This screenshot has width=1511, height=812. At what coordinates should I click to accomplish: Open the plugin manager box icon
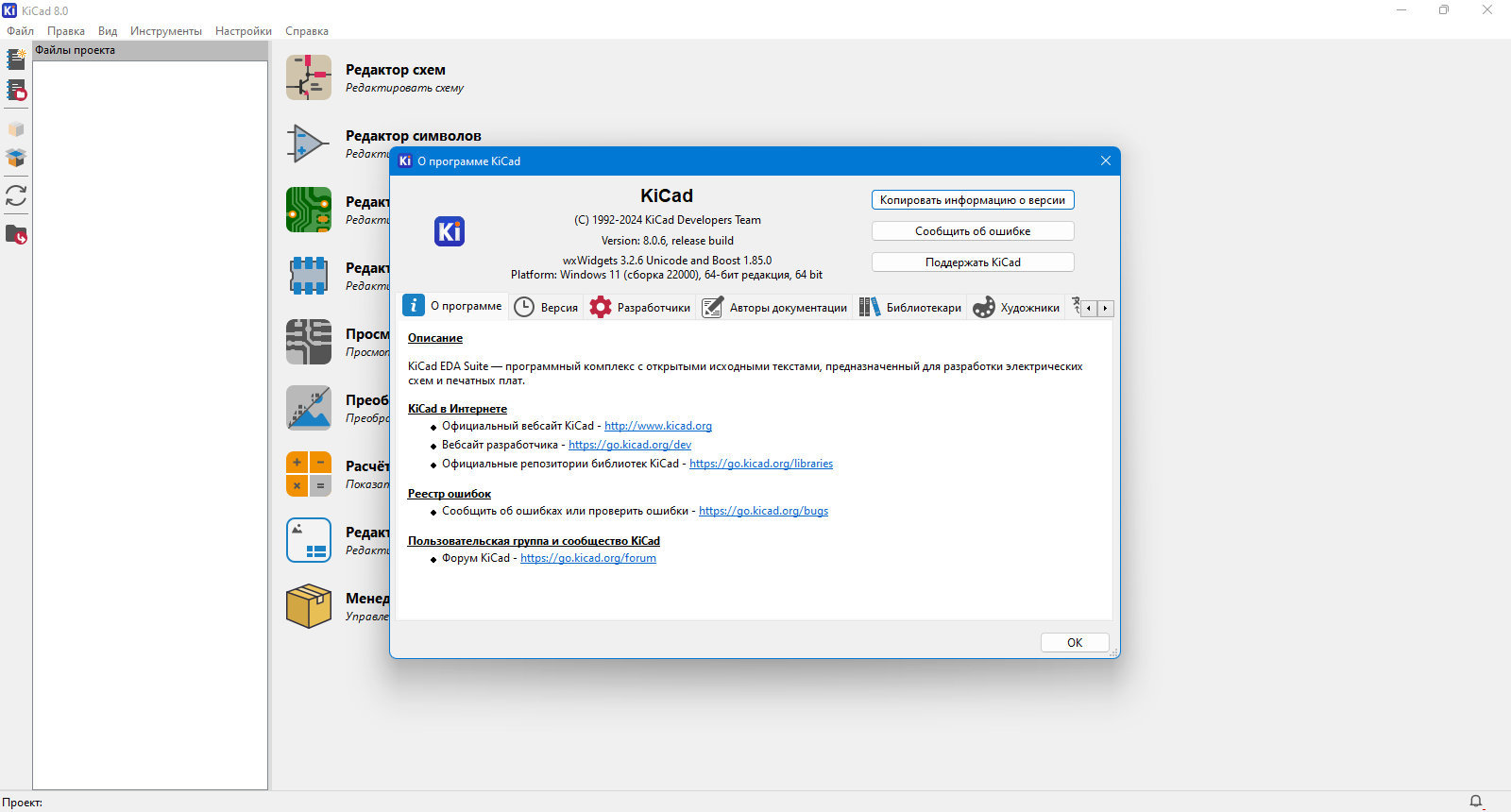point(309,606)
